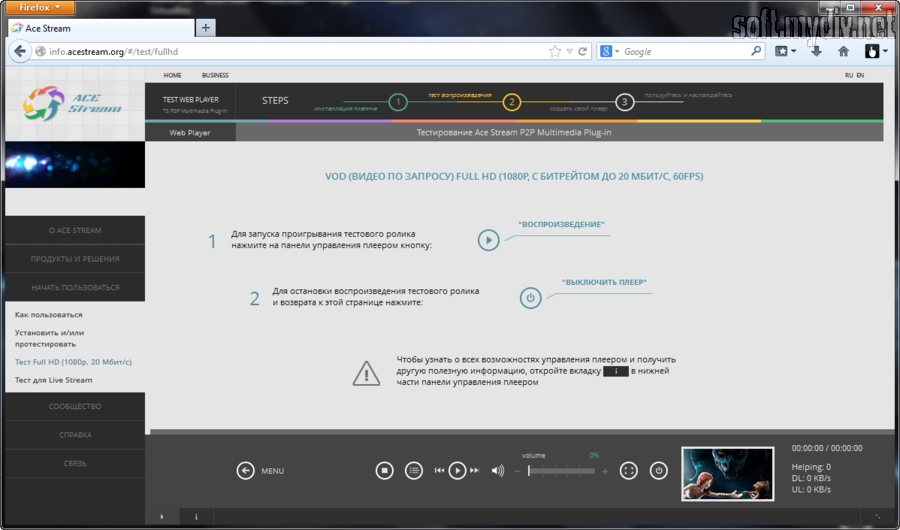
Task: Expand the СООБЩЕСТВО sidebar section
Action: click(75, 407)
